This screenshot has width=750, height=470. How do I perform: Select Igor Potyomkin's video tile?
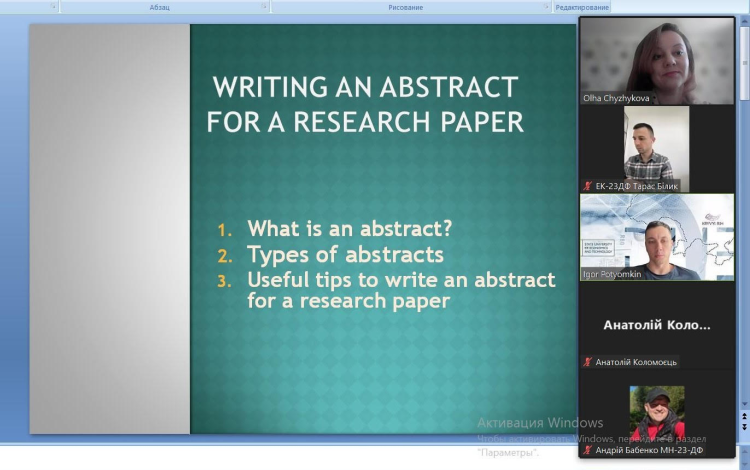click(657, 236)
